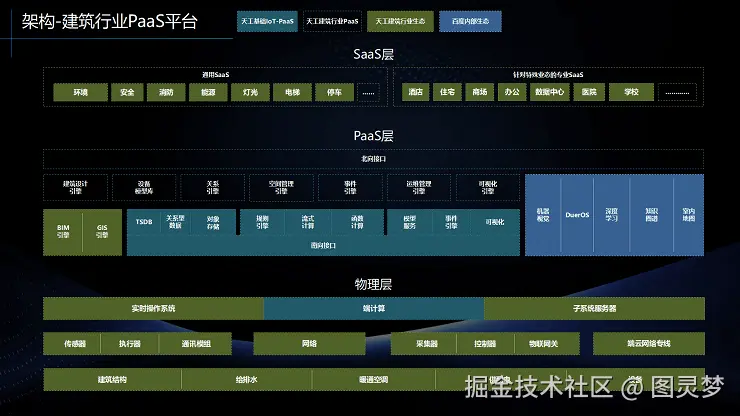The height and width of the screenshot is (416, 740).
Task: Click the 天工基础IoT-PaaS legend box
Action: pyautogui.click(x=267, y=21)
